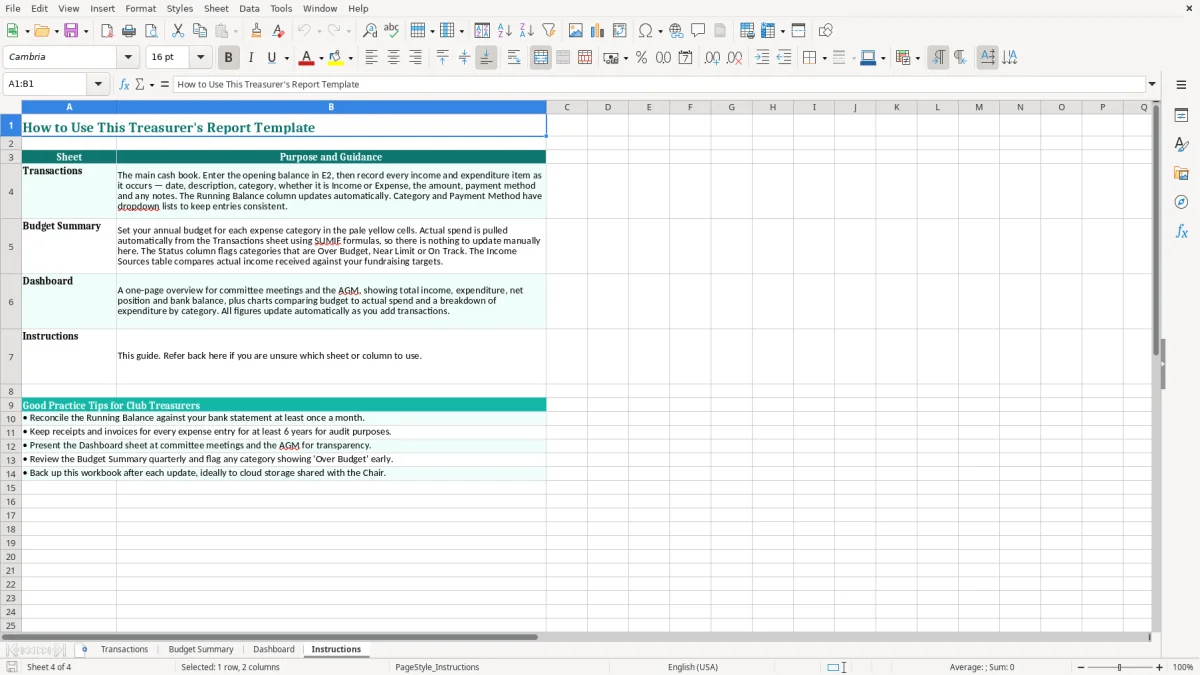1200x675 pixels.
Task: Expand the Name Box A1:B1 dropdown
Action: coord(98,84)
